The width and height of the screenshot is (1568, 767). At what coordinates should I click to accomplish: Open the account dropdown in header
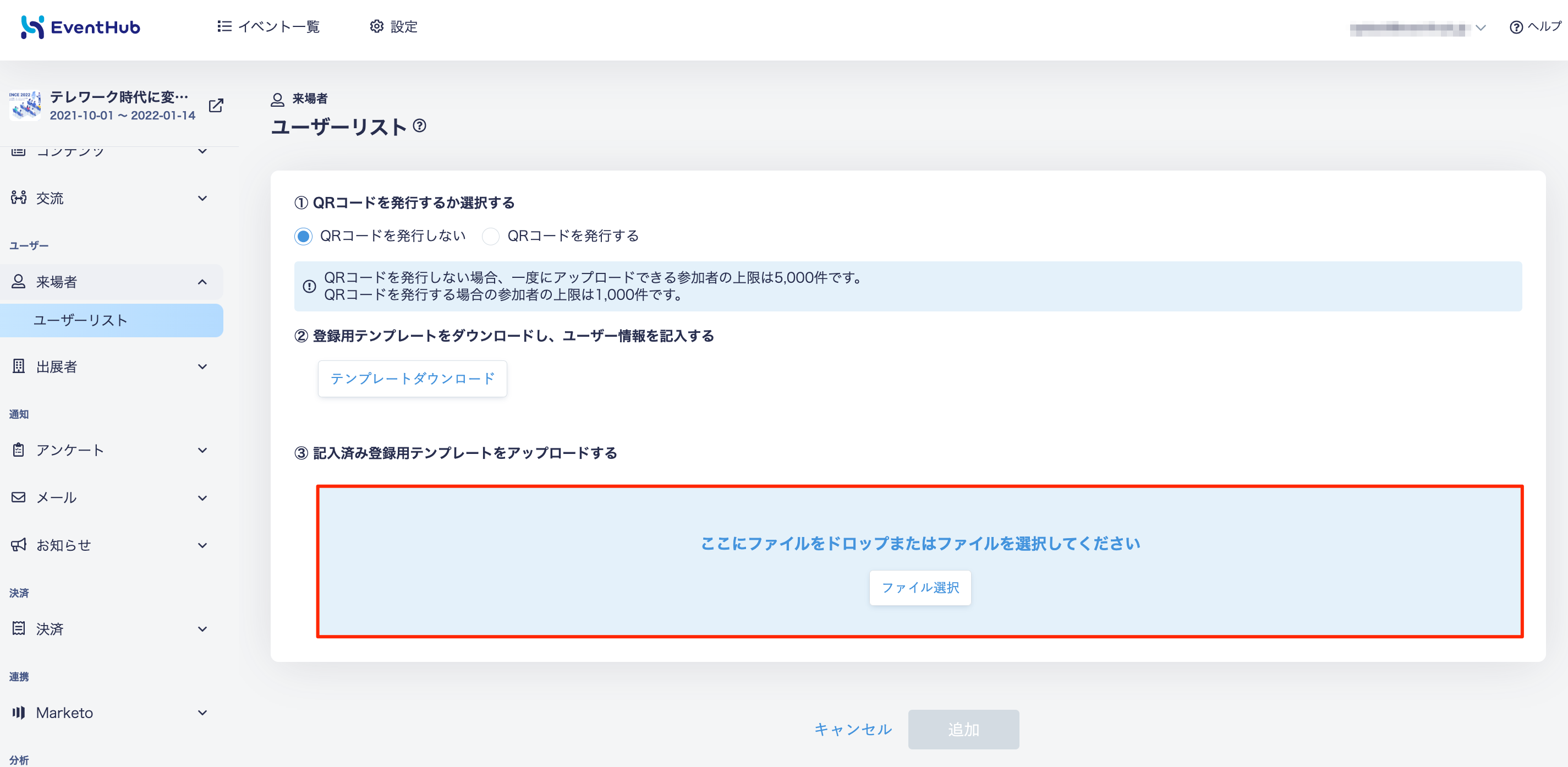(1418, 28)
